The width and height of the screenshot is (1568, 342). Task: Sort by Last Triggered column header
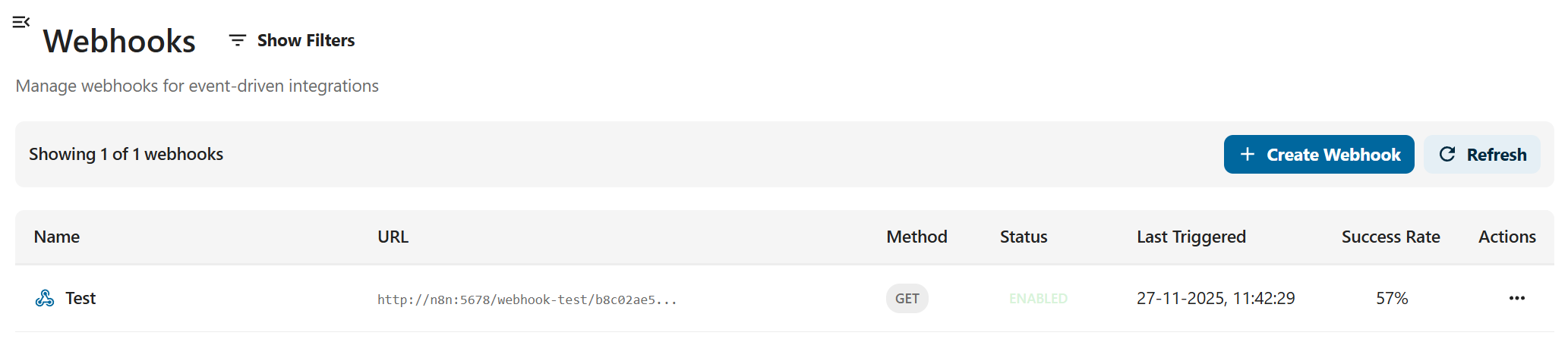point(1191,237)
